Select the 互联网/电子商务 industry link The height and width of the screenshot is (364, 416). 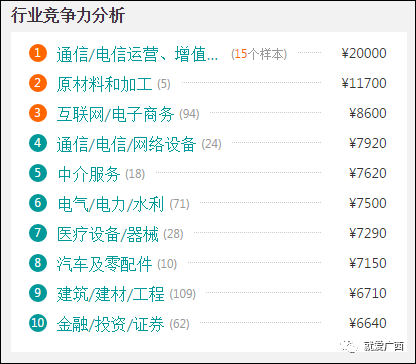[115, 114]
